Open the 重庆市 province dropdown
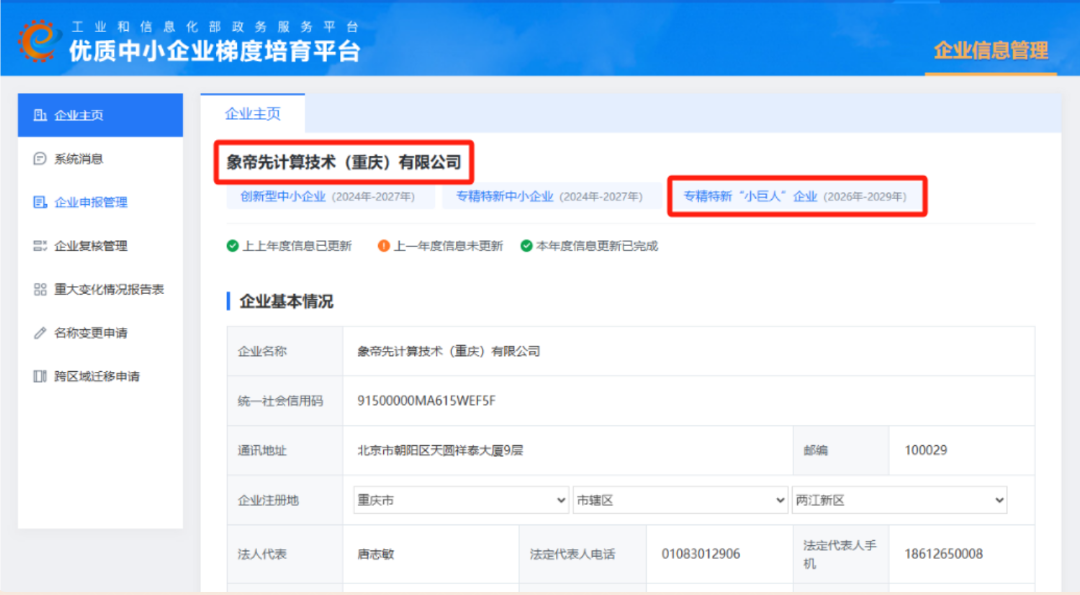The width and height of the screenshot is (1080, 595). coord(461,500)
